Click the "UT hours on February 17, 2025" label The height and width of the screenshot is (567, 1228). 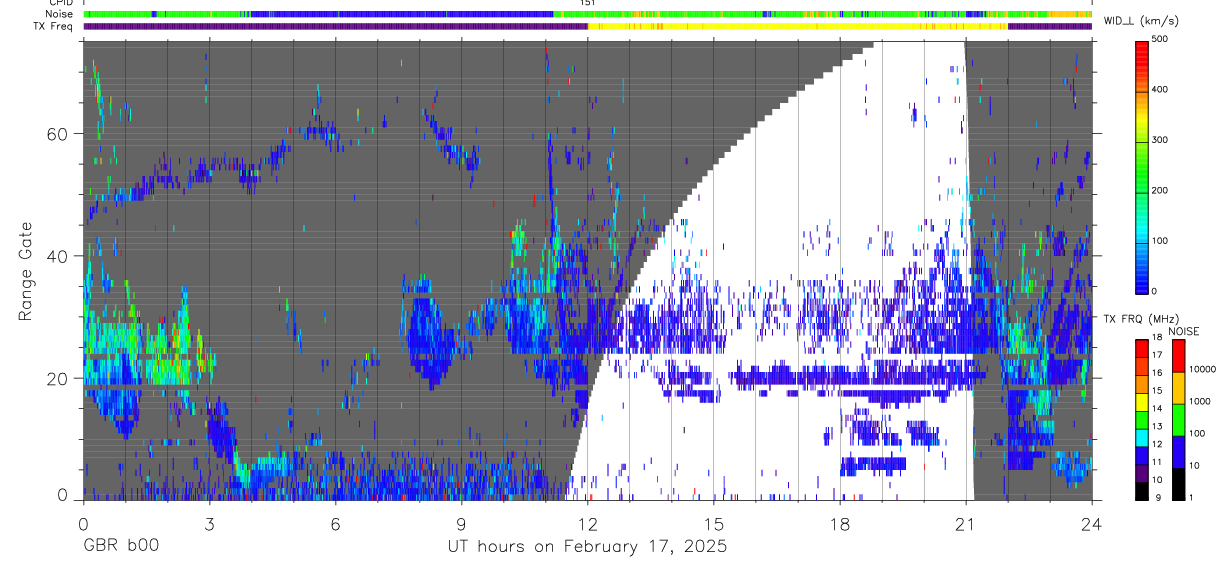point(587,547)
